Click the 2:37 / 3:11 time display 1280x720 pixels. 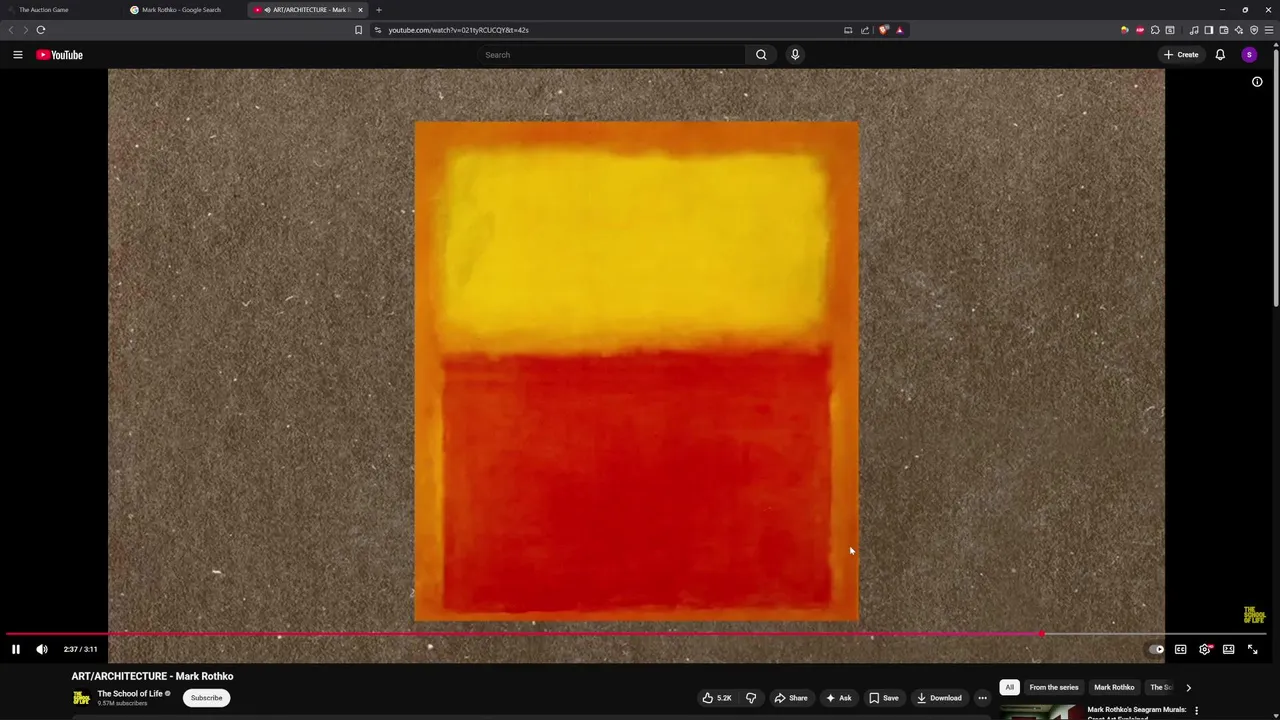point(81,649)
